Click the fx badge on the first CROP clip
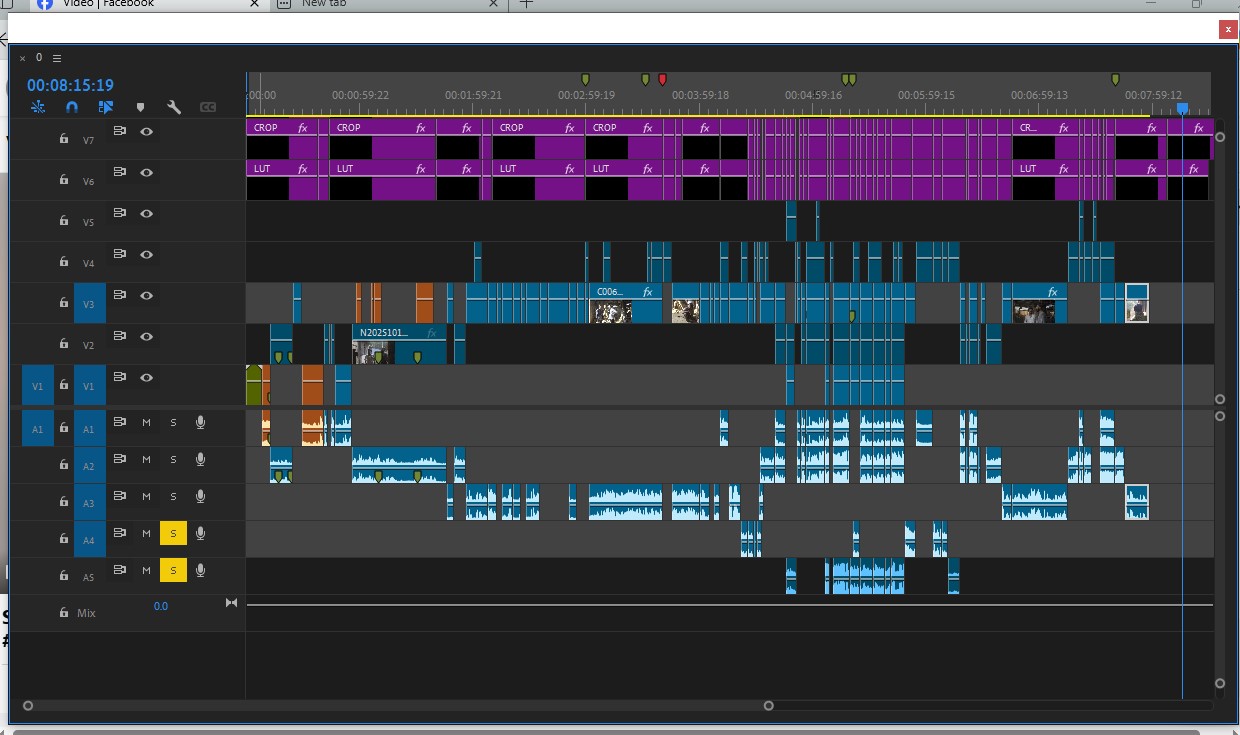 (x=301, y=127)
